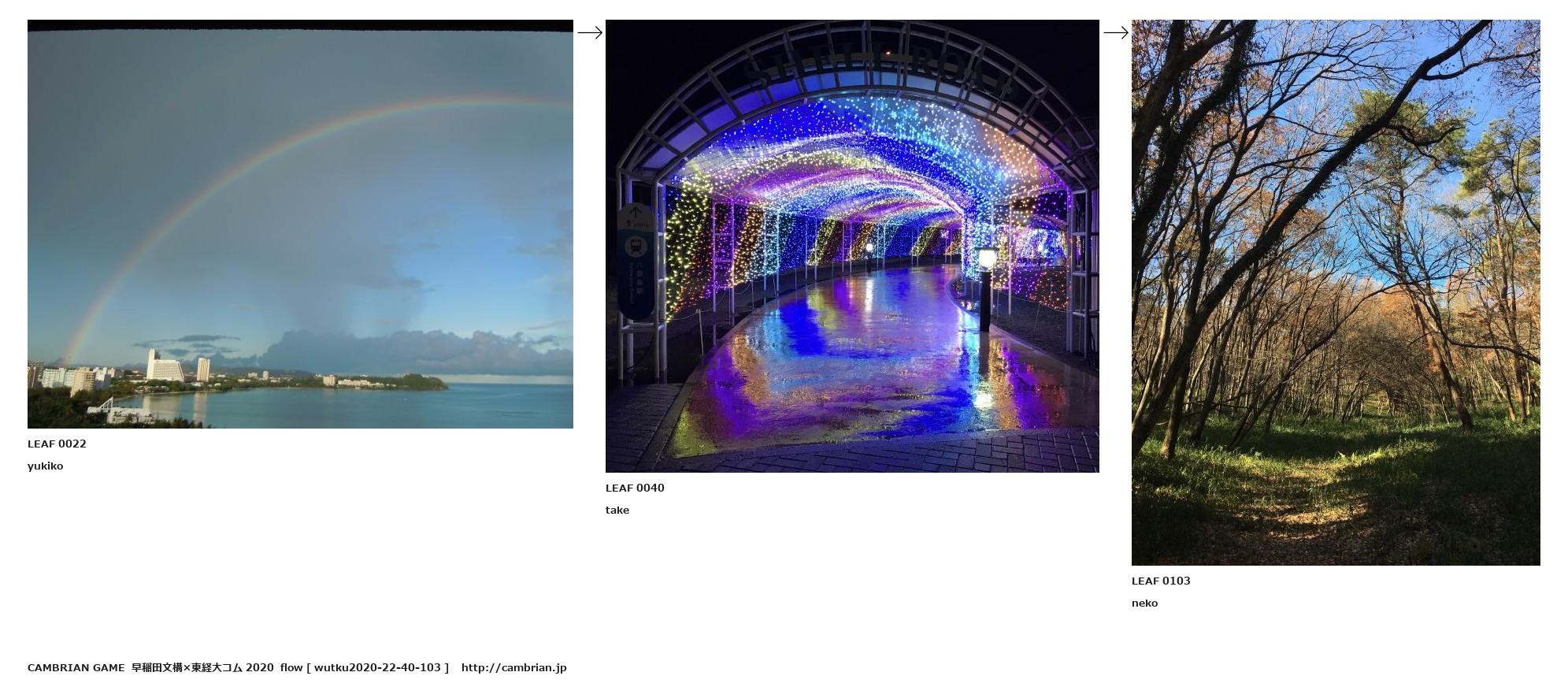Click the white hotel building in rainbow photo

[x=164, y=367]
